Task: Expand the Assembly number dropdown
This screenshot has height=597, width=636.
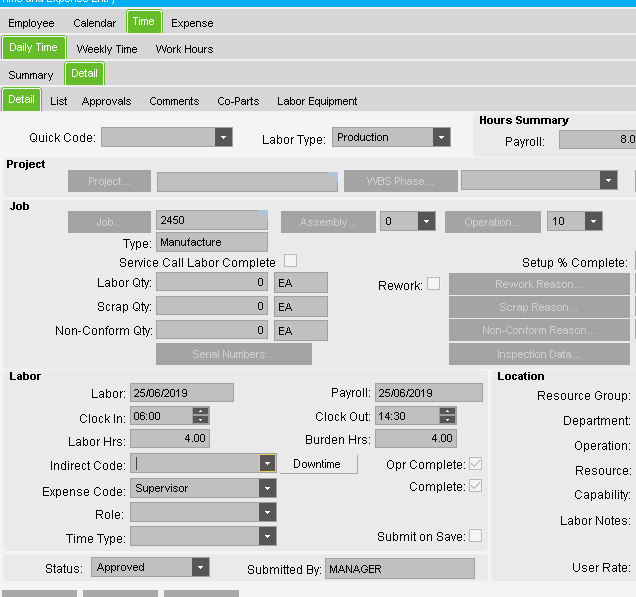Action: pyautogui.click(x=426, y=221)
